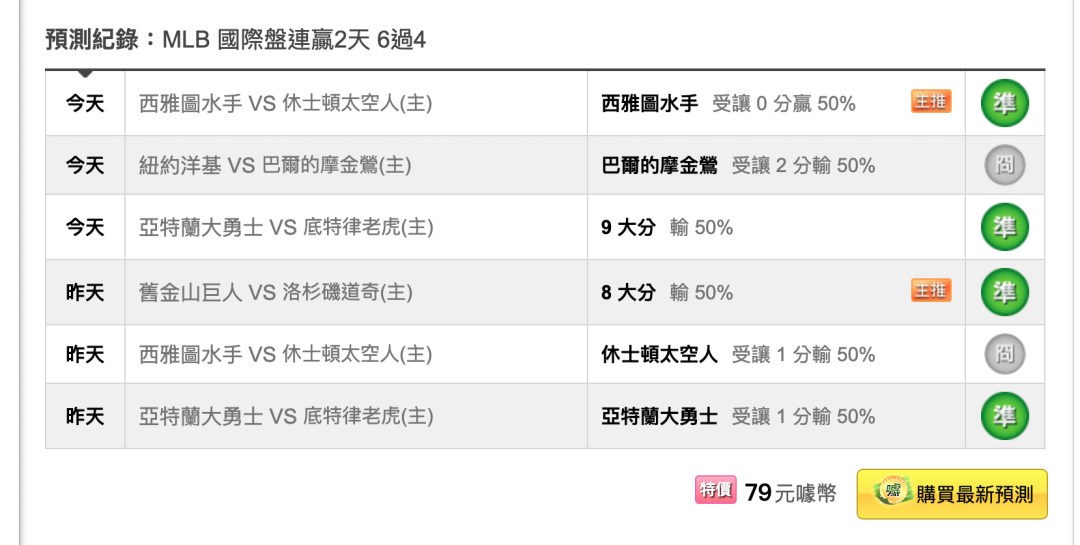1080x545 pixels.
Task: Click green 準 icon in 舊金山巨人 row
Action: pos(1004,292)
